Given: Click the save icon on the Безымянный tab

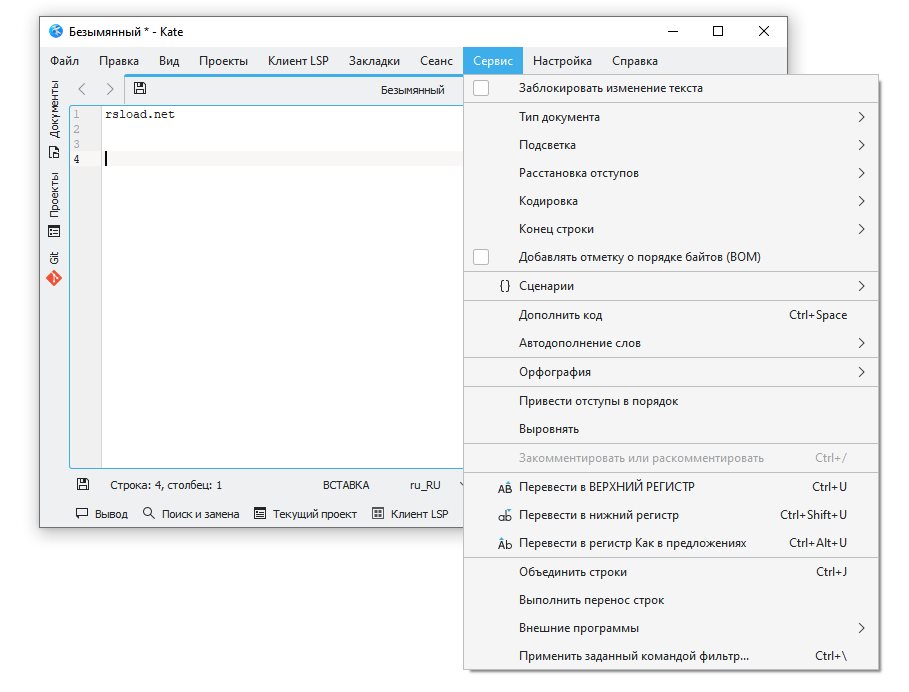Looking at the screenshot, I should (140, 88).
